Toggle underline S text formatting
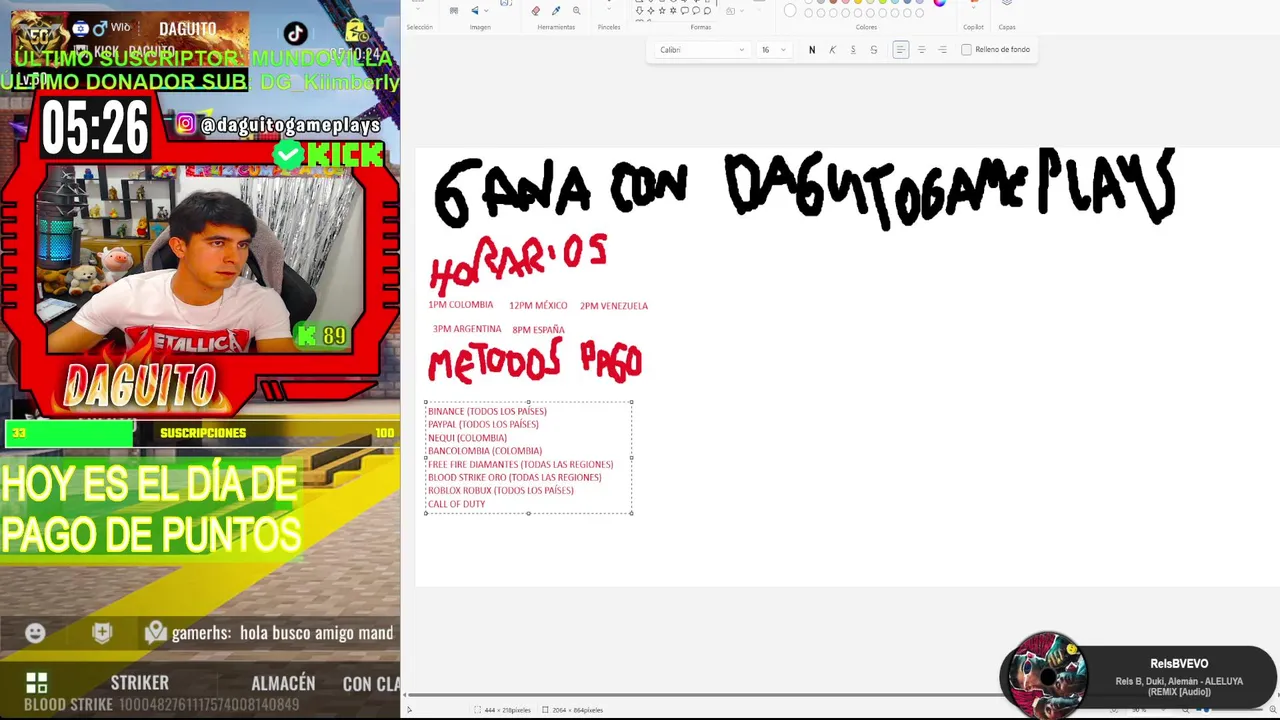1280x720 pixels. pyautogui.click(x=853, y=50)
